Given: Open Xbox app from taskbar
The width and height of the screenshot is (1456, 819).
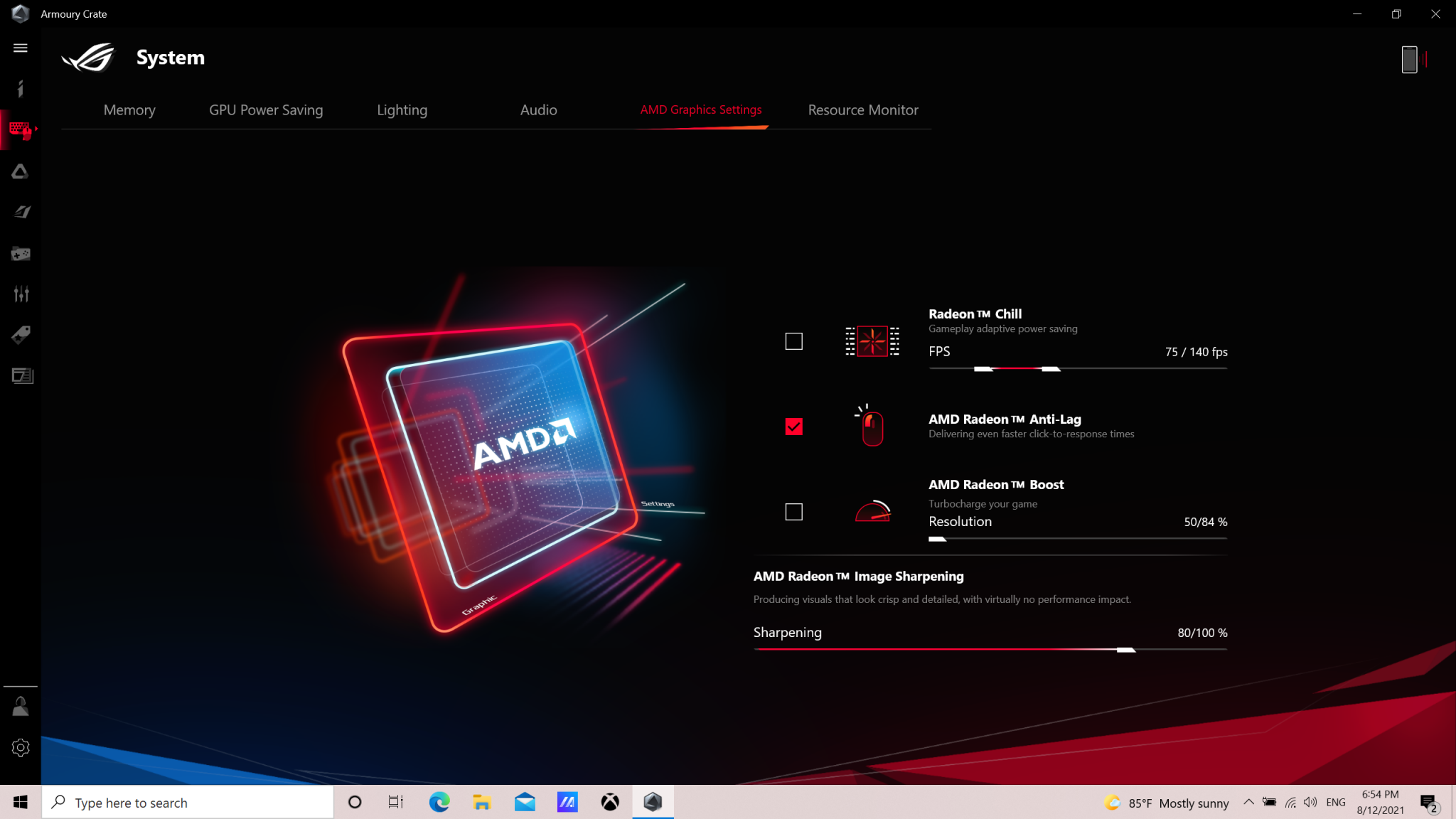Looking at the screenshot, I should click(x=610, y=802).
